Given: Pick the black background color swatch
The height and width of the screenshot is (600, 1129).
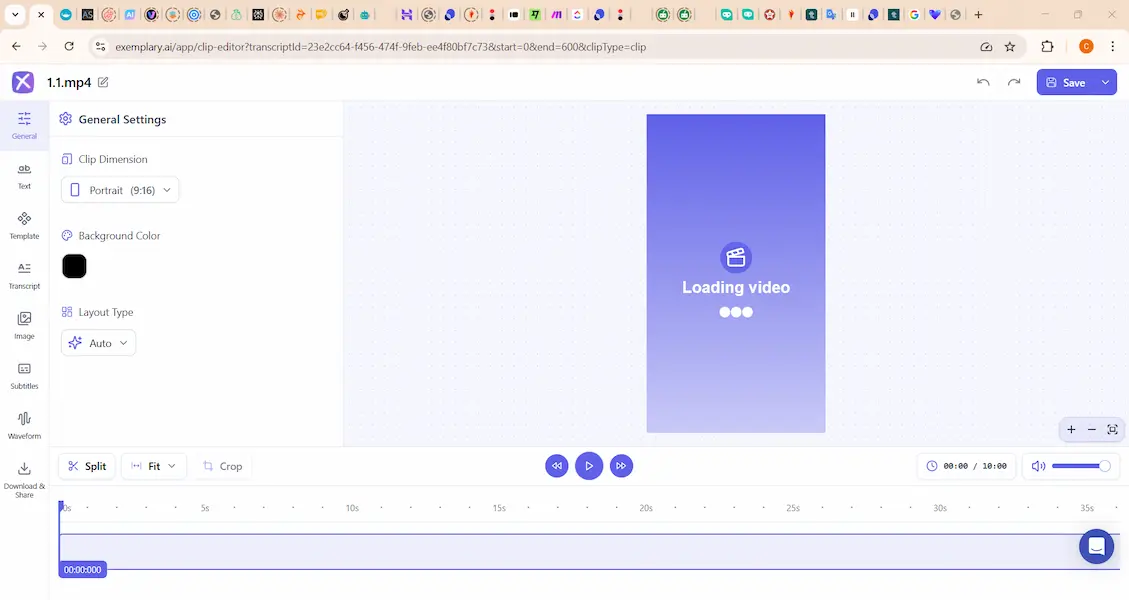Looking at the screenshot, I should (x=74, y=266).
